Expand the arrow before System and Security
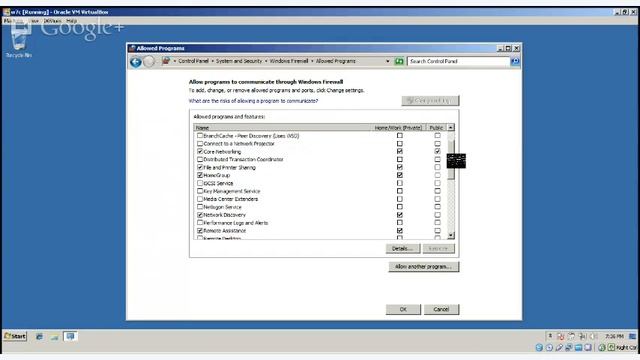The image size is (640, 360). coord(212,61)
